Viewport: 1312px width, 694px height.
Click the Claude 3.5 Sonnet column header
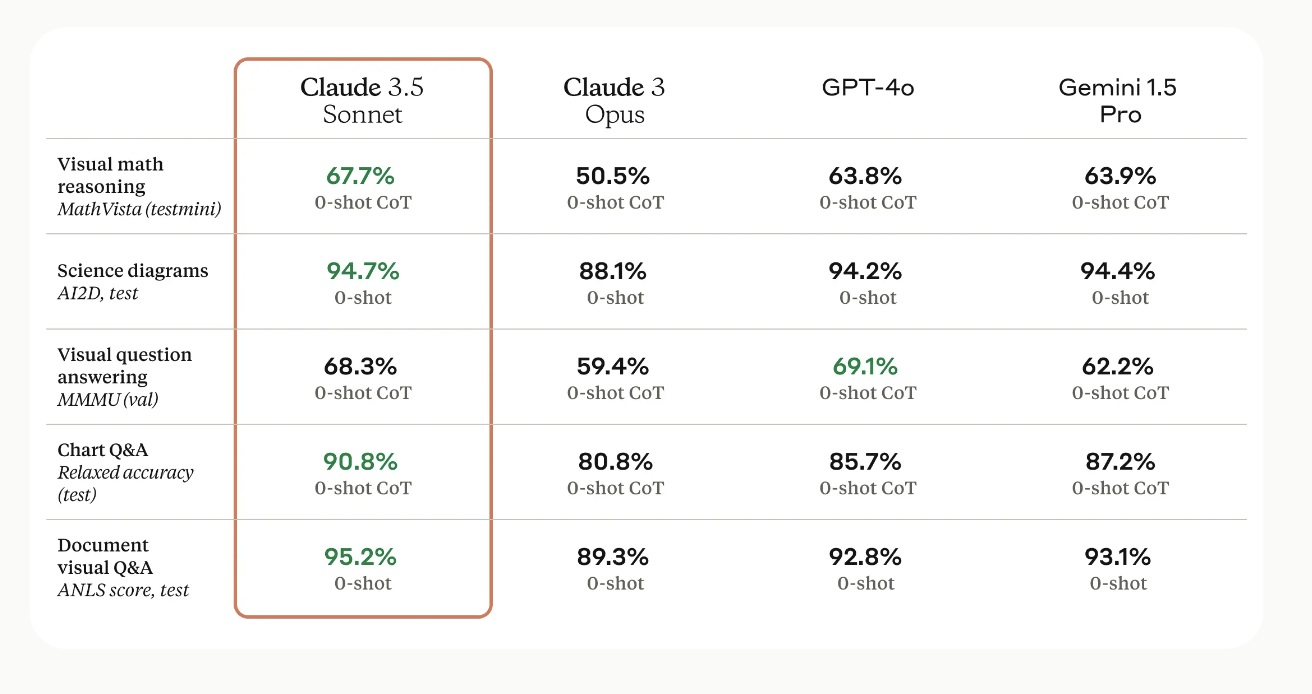point(362,100)
